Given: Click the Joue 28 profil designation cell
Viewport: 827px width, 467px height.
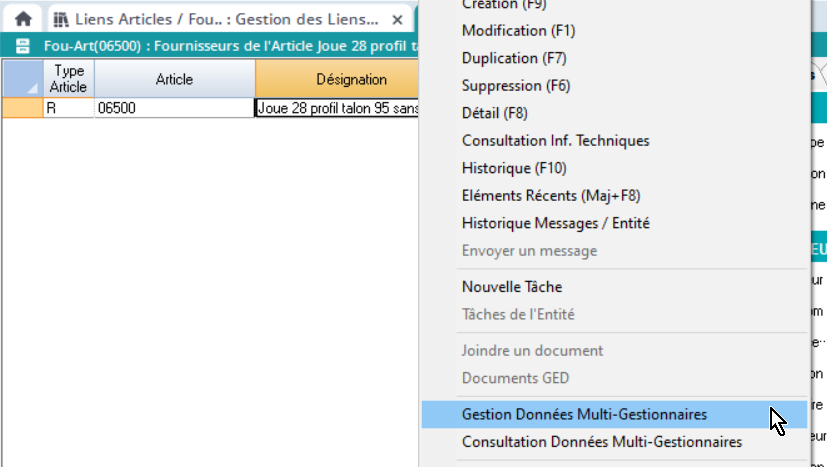Looking at the screenshot, I should (338, 109).
